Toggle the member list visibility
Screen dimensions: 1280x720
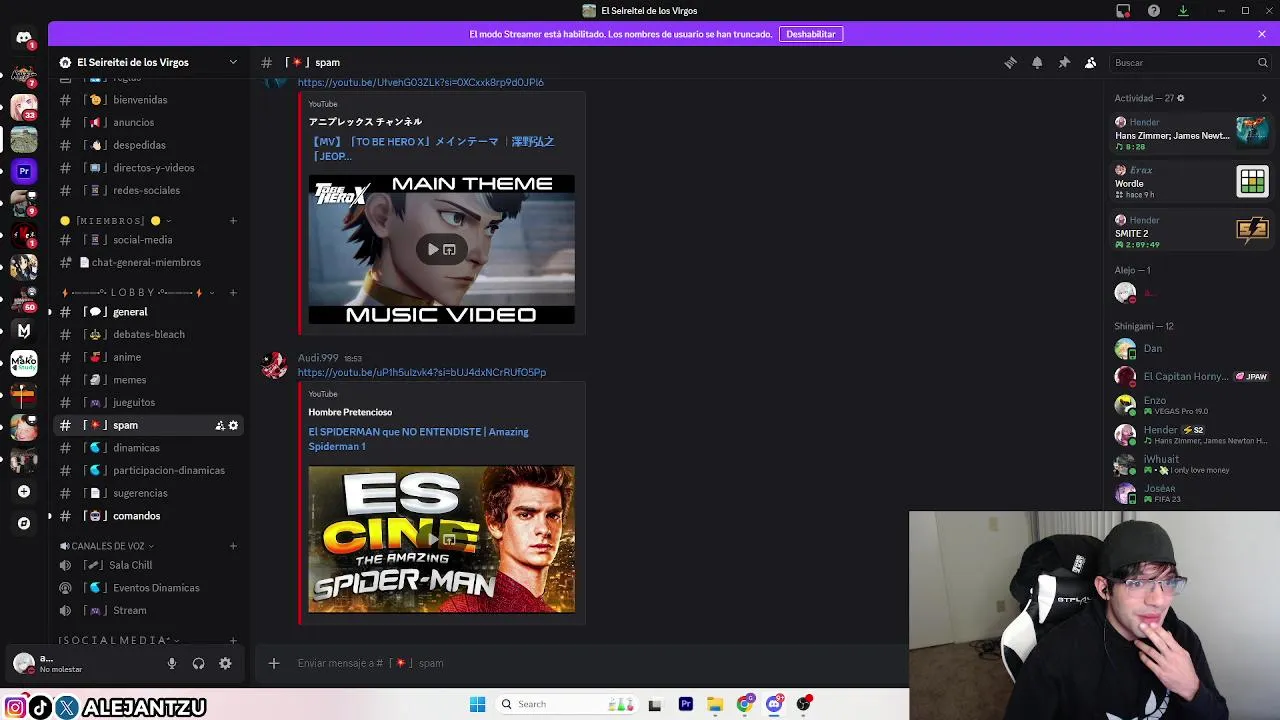click(1091, 62)
